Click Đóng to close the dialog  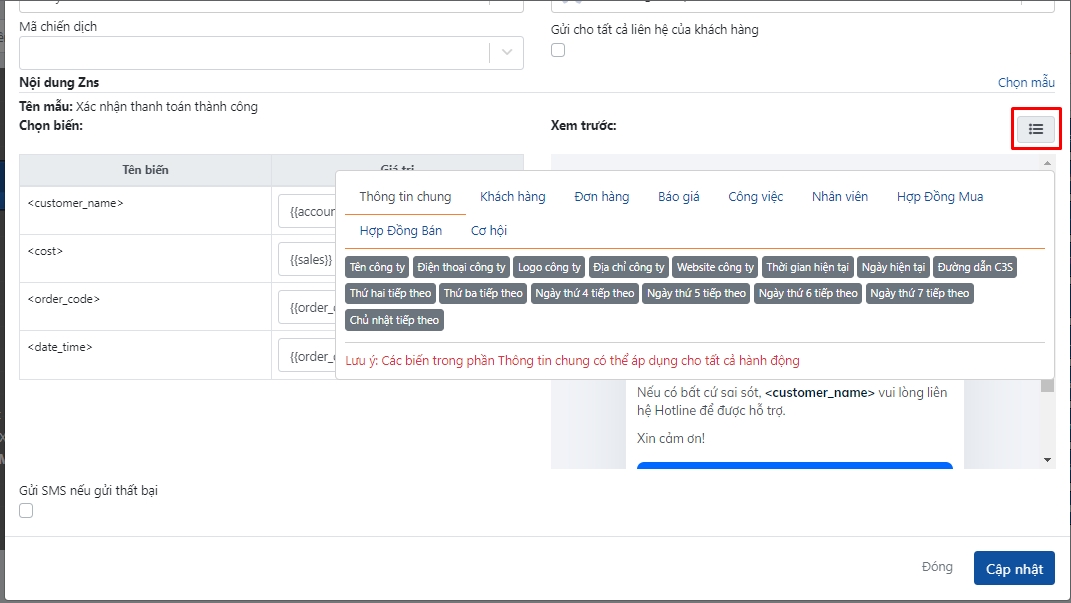click(x=936, y=567)
